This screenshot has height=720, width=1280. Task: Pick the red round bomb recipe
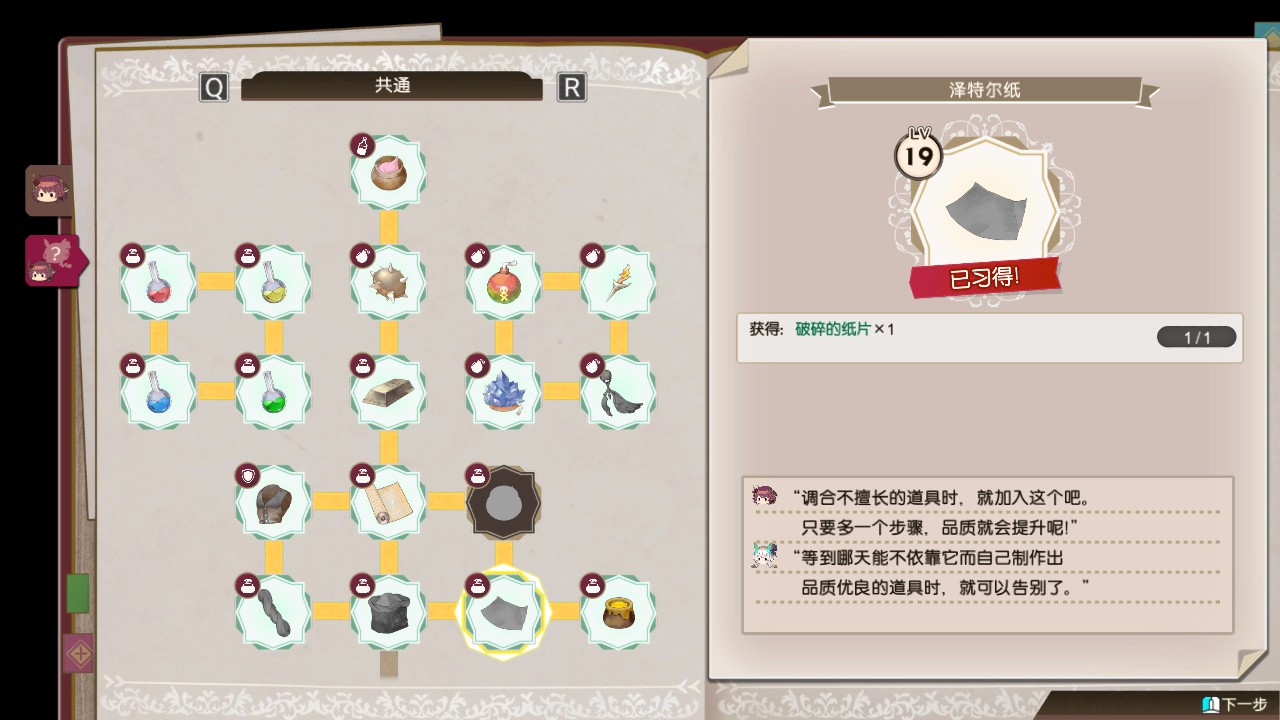(x=503, y=282)
